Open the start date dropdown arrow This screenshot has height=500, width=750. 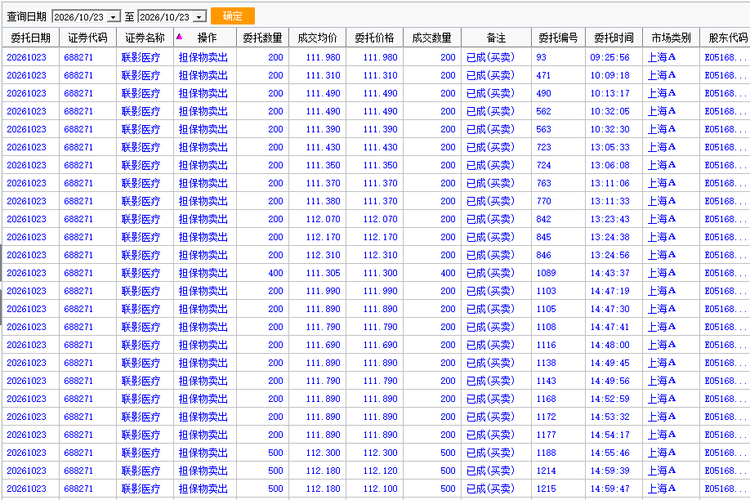[x=113, y=17]
